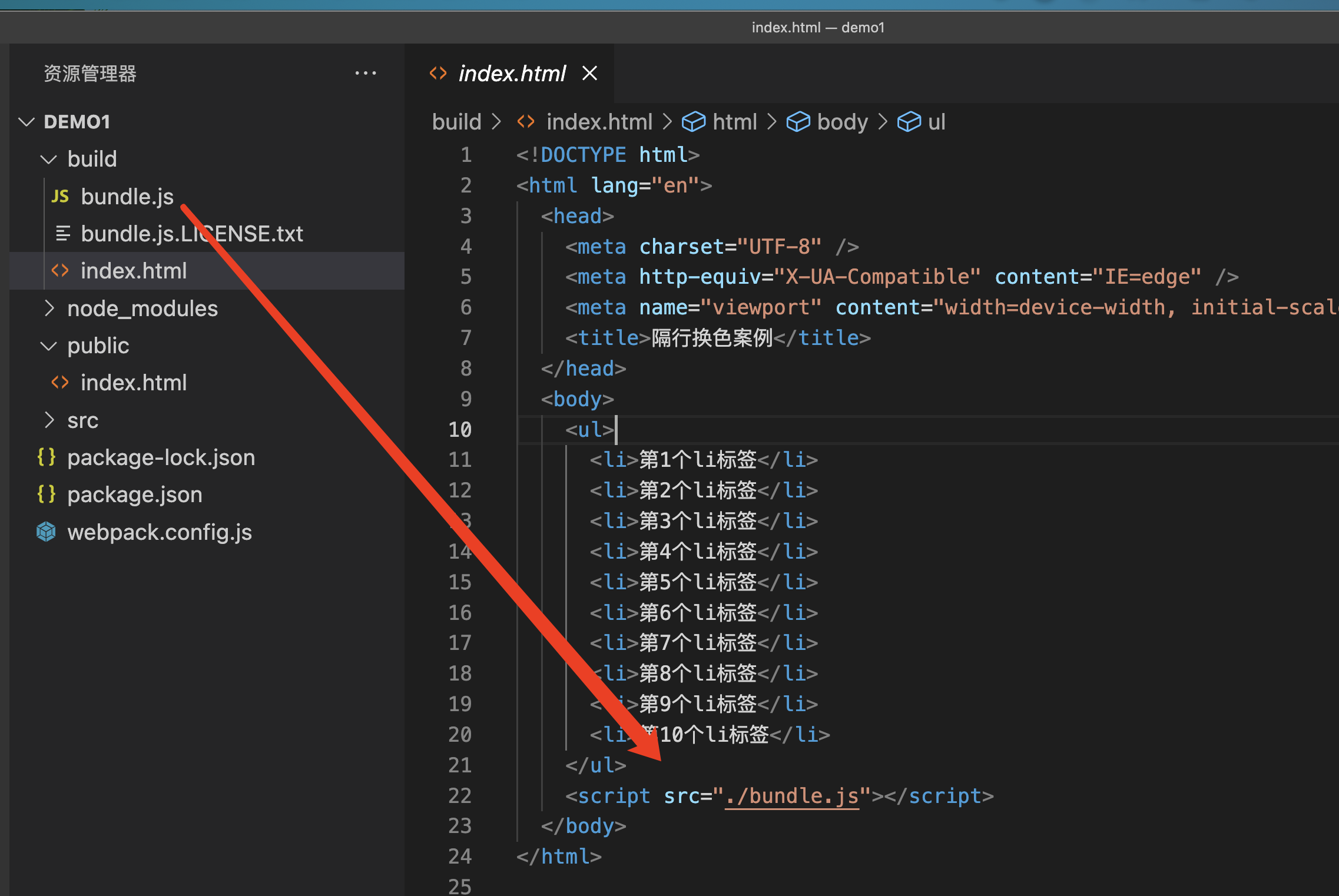Click the "UTF-8" charset value
This screenshot has width=1339, height=896.
coord(779,247)
